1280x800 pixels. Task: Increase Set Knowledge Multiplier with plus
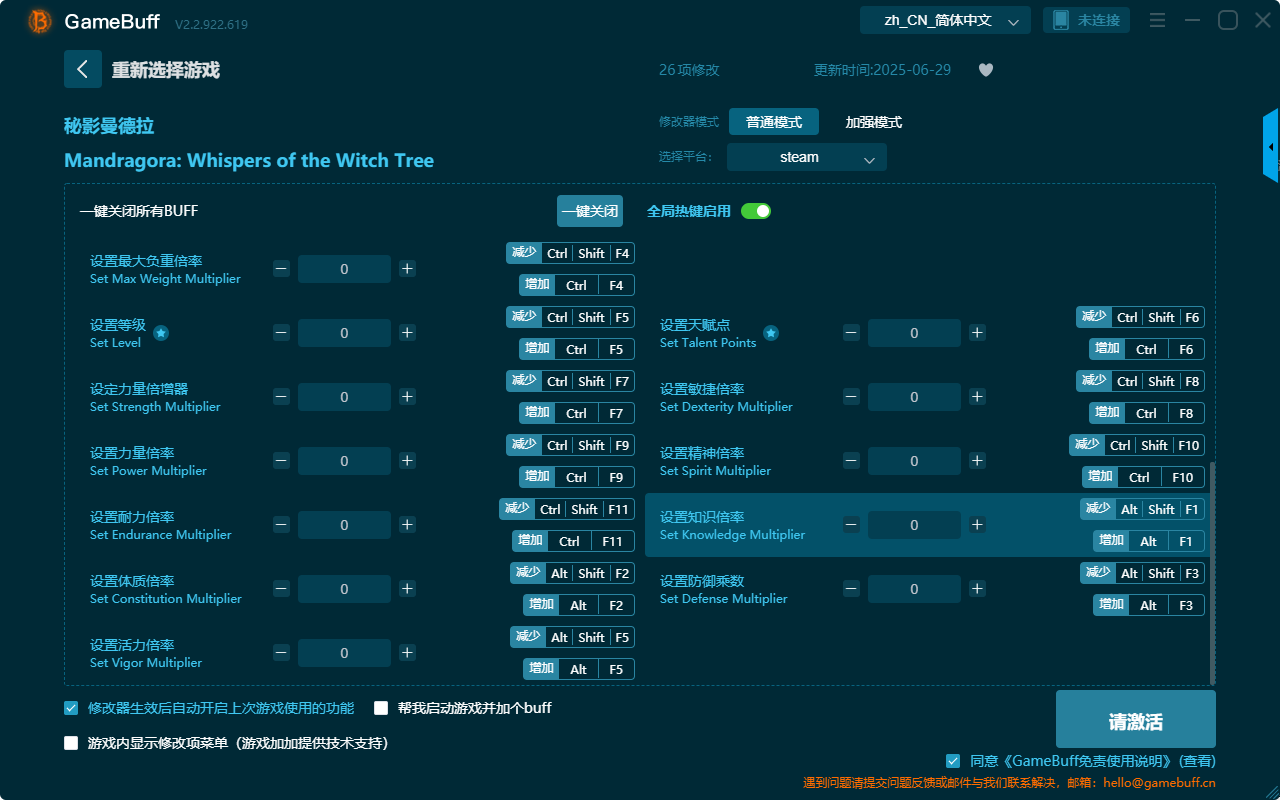point(977,525)
